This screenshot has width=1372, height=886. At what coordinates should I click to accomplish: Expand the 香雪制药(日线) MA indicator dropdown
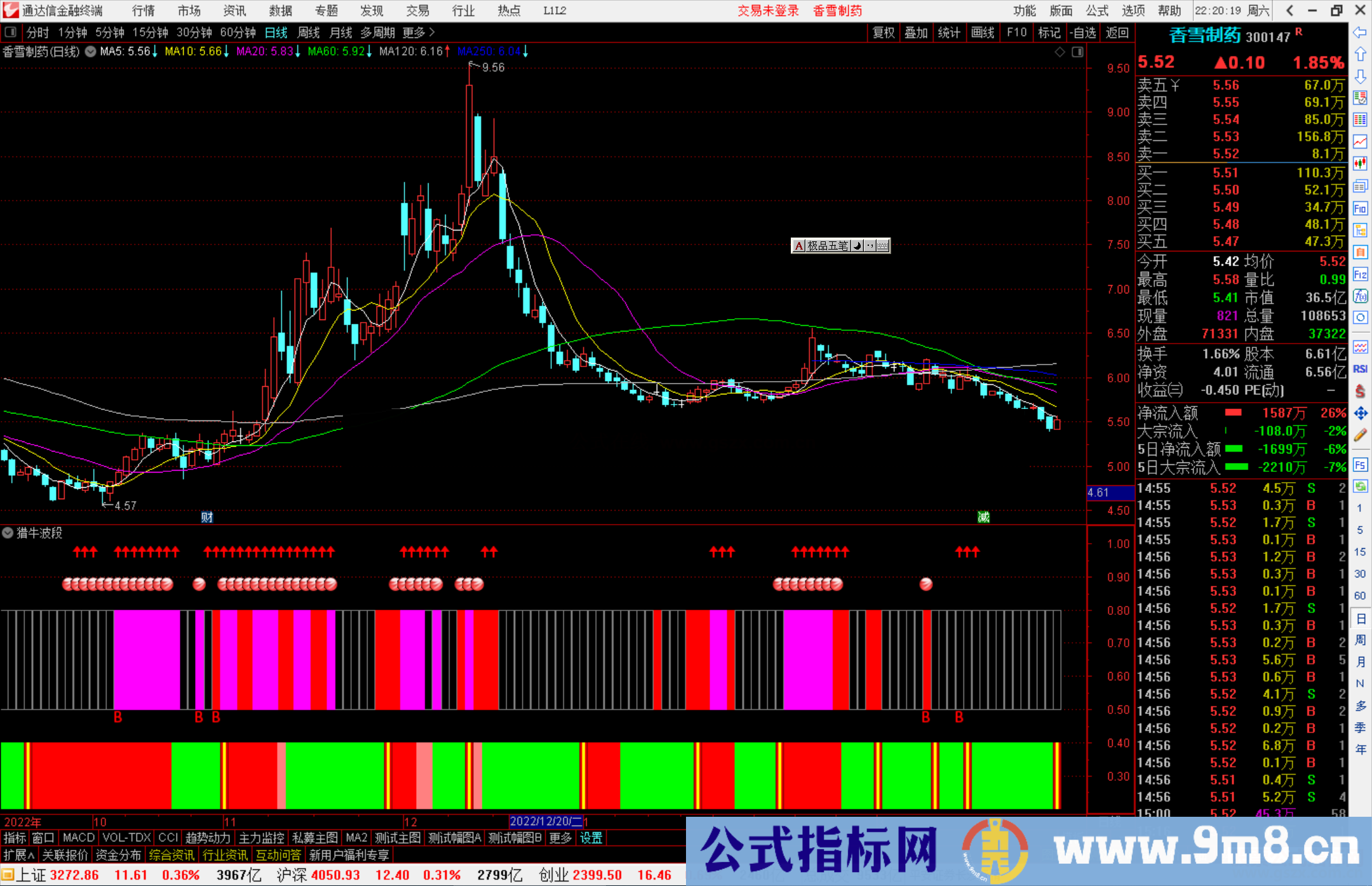coord(91,51)
